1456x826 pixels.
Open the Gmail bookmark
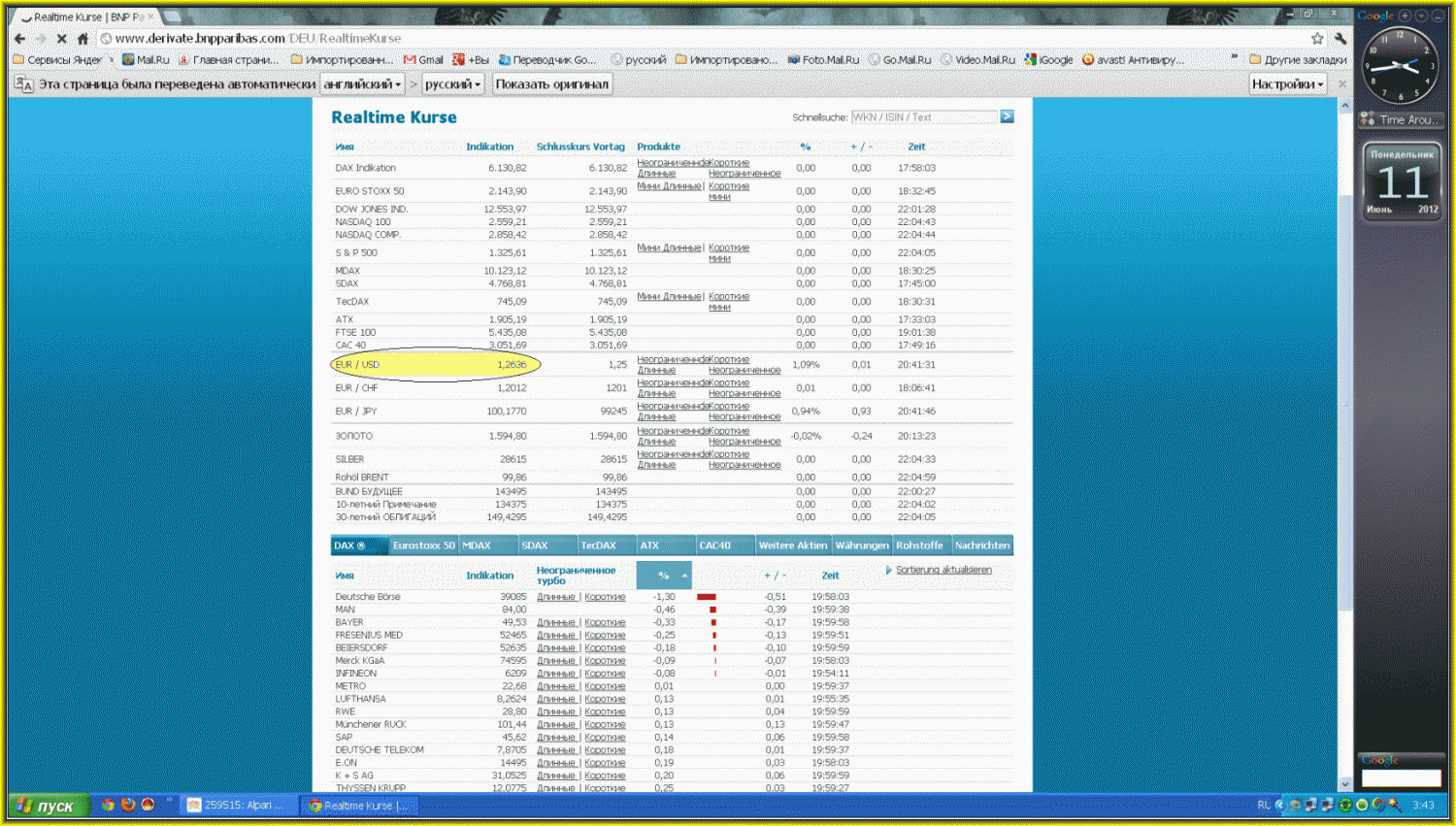pyautogui.click(x=423, y=60)
